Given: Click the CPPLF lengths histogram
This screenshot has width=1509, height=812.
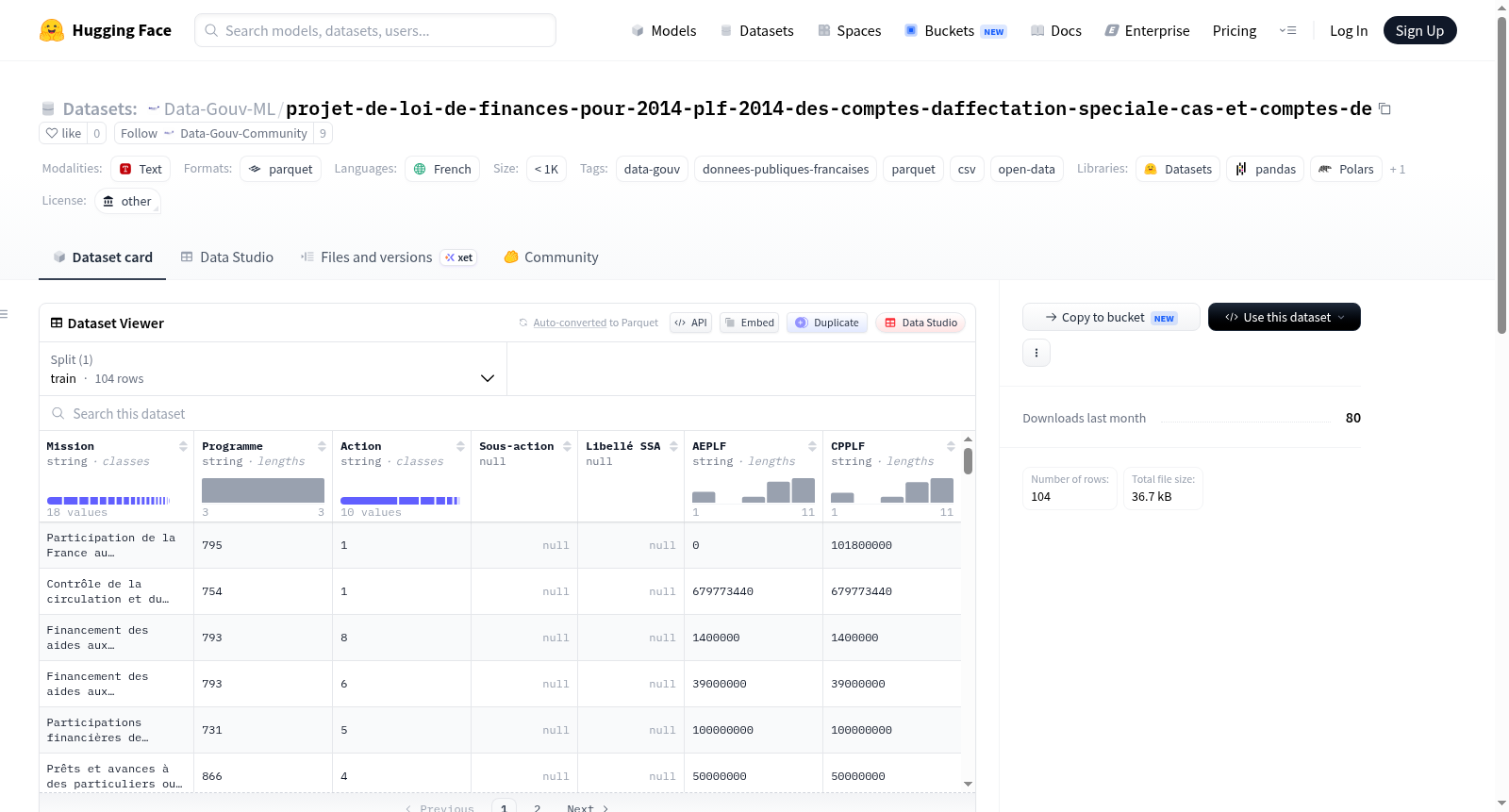Looking at the screenshot, I should click(x=892, y=490).
